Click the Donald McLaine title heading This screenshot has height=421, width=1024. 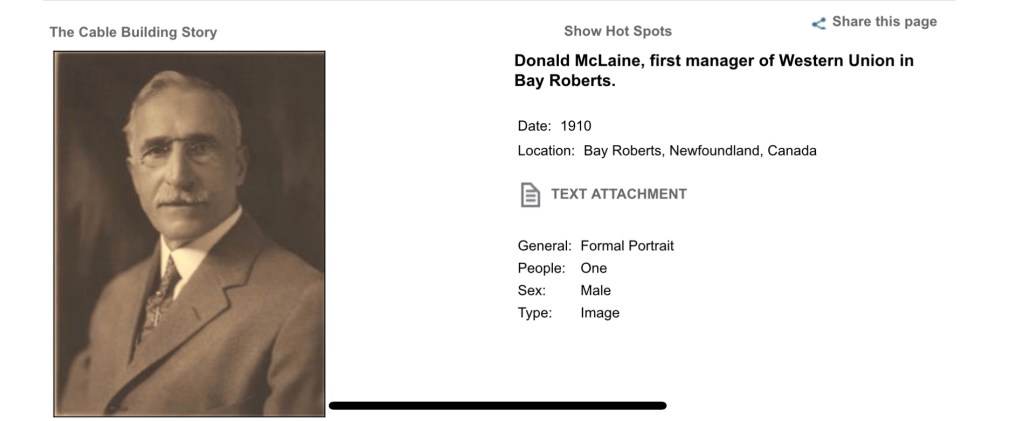pyautogui.click(x=714, y=70)
